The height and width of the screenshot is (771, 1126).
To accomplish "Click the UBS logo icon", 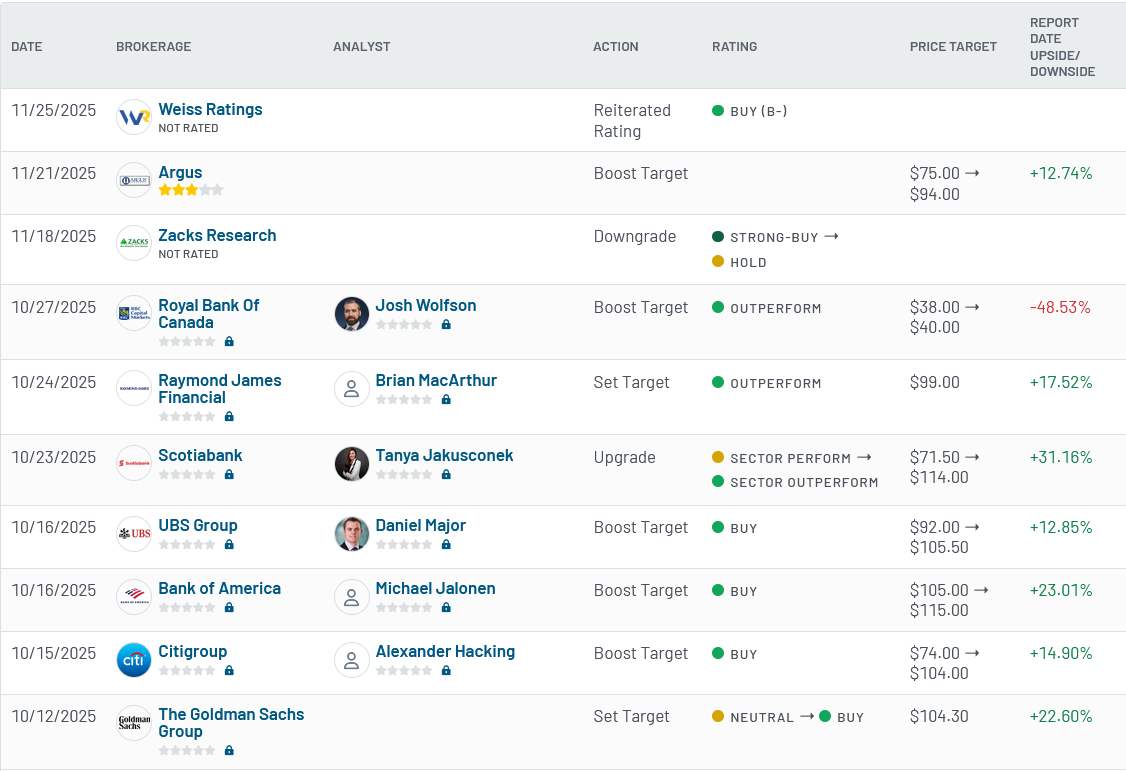I will (134, 533).
